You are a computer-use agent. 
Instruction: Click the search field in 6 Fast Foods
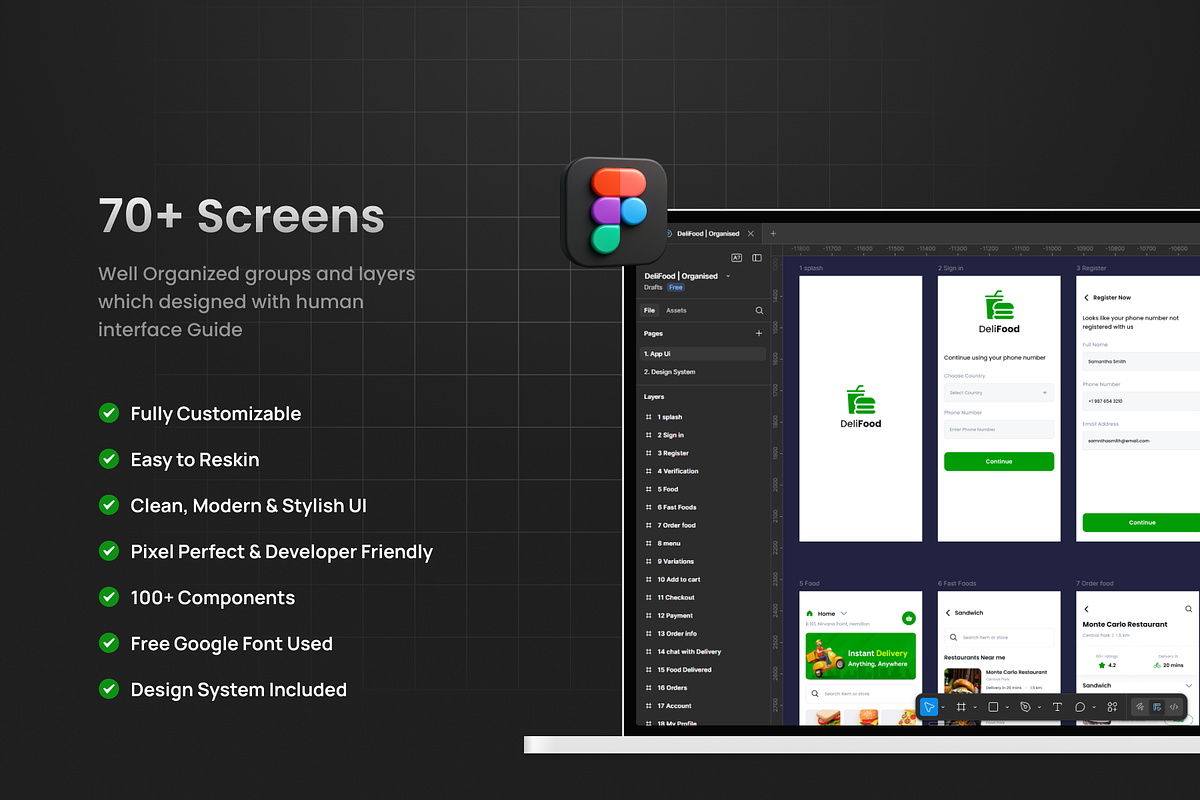[x=999, y=637]
